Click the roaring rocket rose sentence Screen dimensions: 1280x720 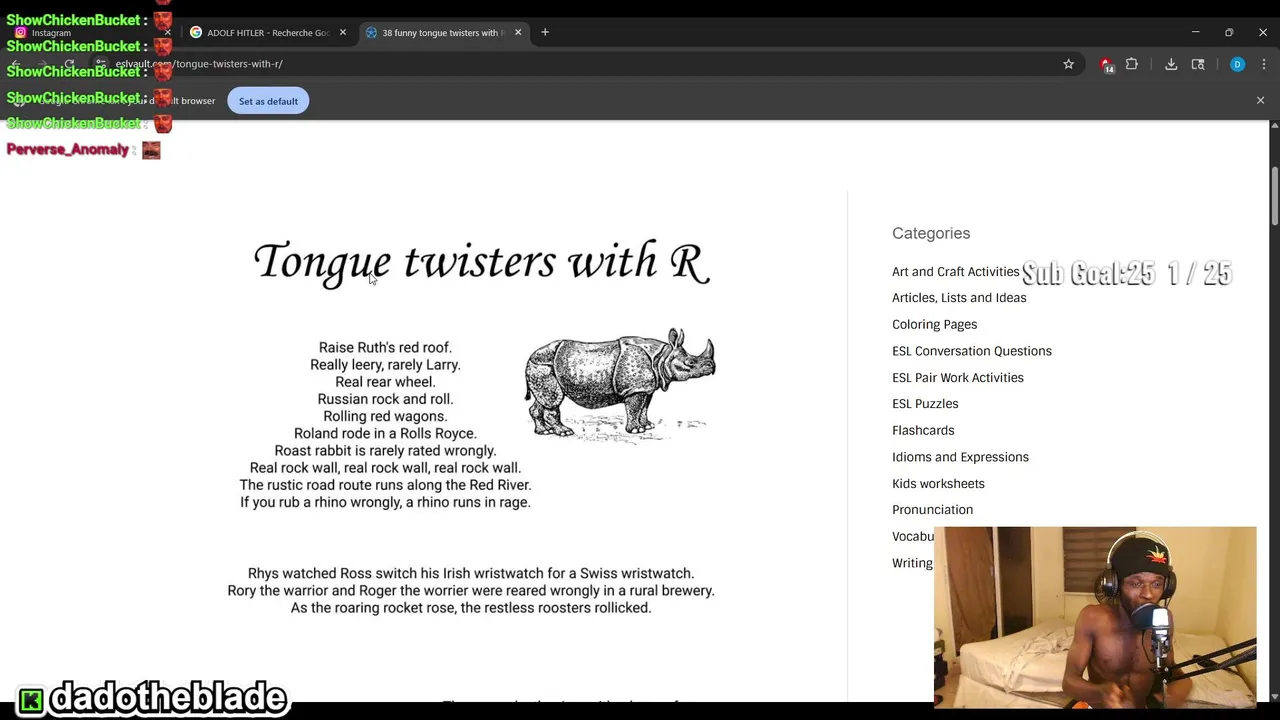click(x=471, y=607)
